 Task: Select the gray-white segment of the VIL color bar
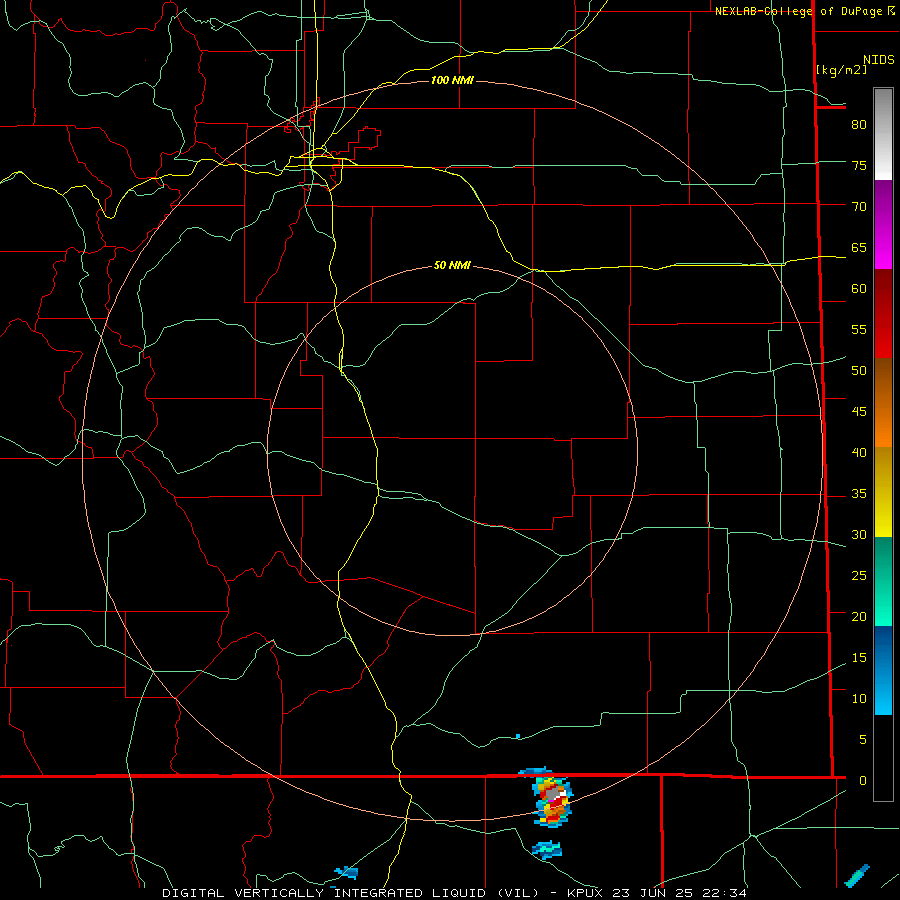883,134
